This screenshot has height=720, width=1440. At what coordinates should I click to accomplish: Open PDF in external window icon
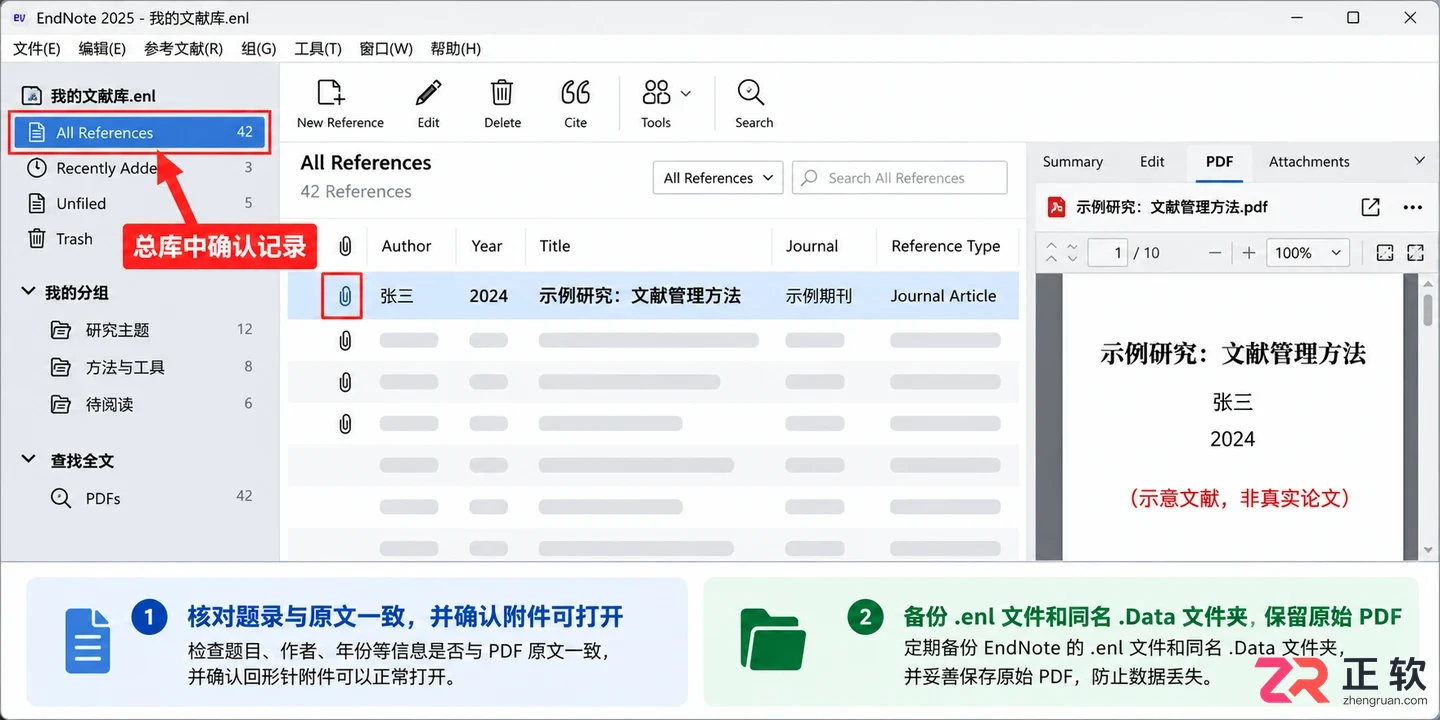1371,207
